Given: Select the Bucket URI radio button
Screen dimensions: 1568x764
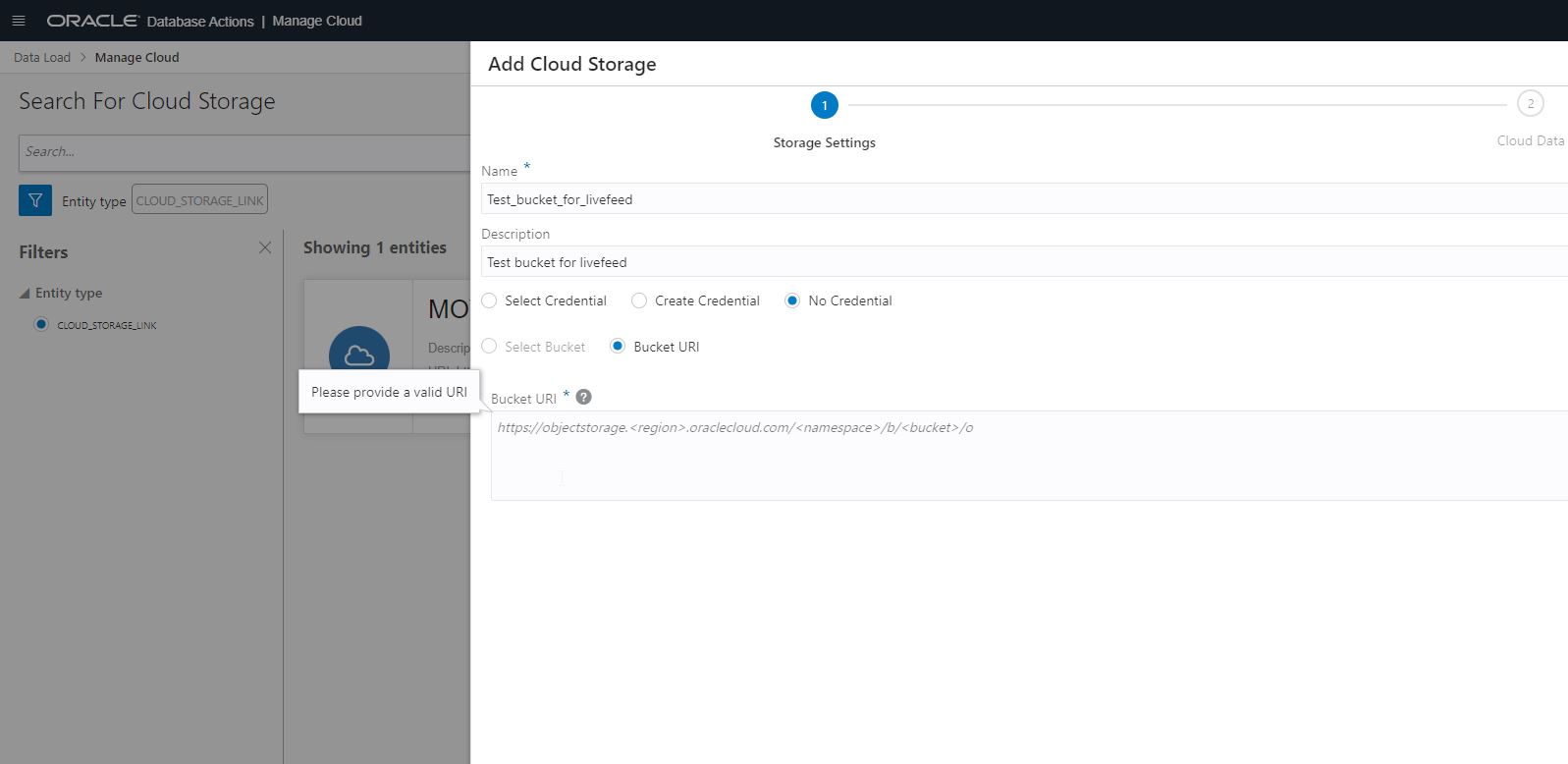Looking at the screenshot, I should click(618, 346).
